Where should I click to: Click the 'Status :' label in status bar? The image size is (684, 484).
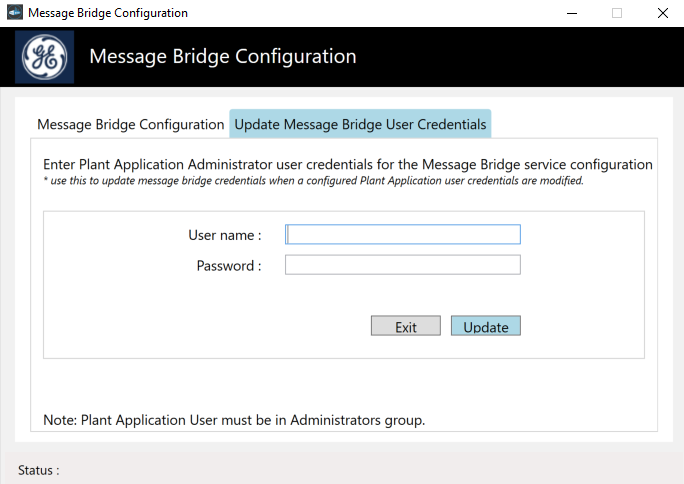[x=38, y=470]
